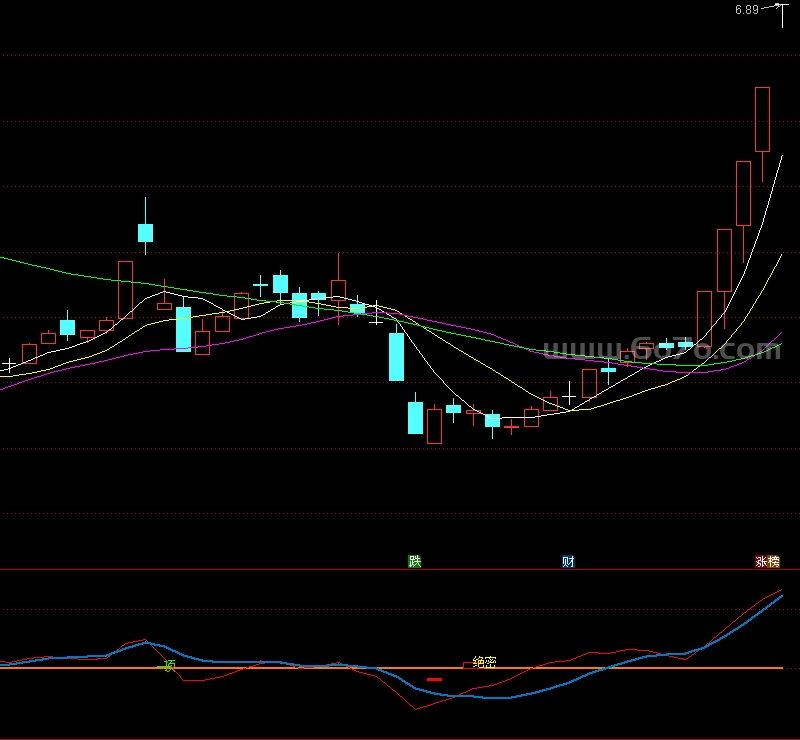The image size is (800, 740).
Task: Select the yellow 绝密 signal label
Action: (484, 662)
